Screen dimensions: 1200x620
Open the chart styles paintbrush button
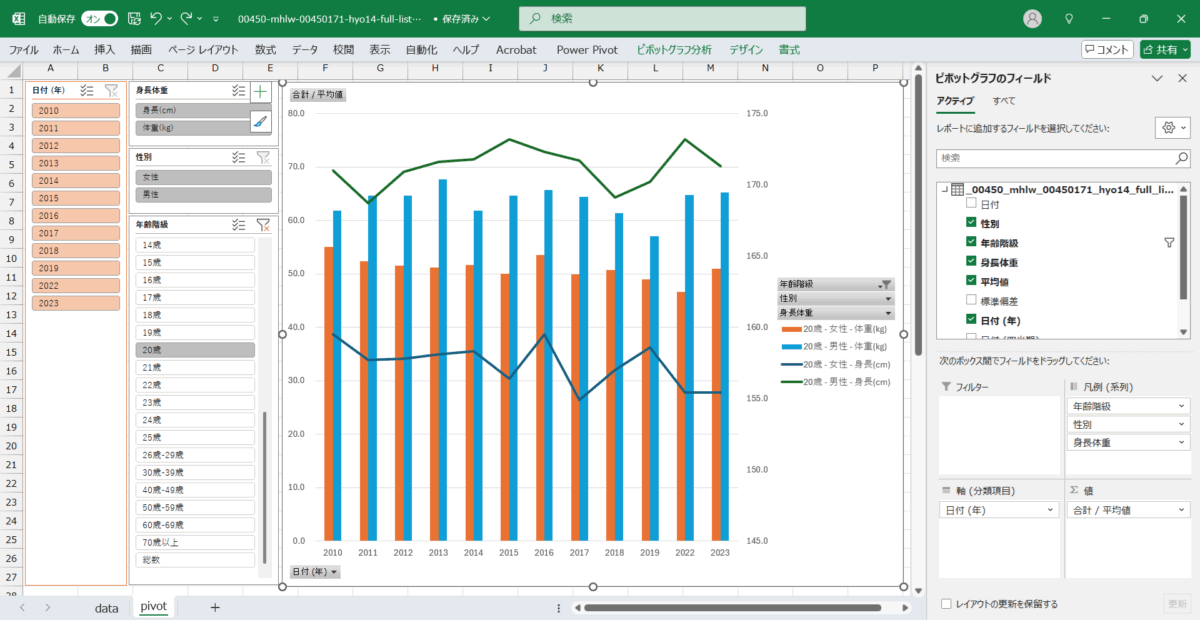tap(261, 121)
